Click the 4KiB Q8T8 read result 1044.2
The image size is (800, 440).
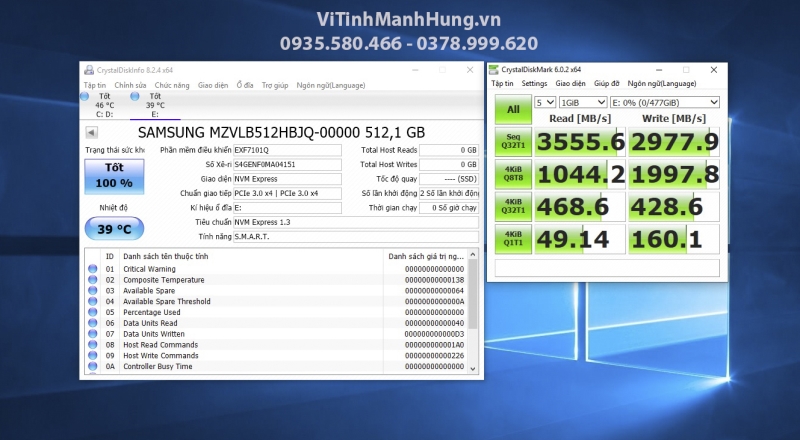(x=579, y=174)
